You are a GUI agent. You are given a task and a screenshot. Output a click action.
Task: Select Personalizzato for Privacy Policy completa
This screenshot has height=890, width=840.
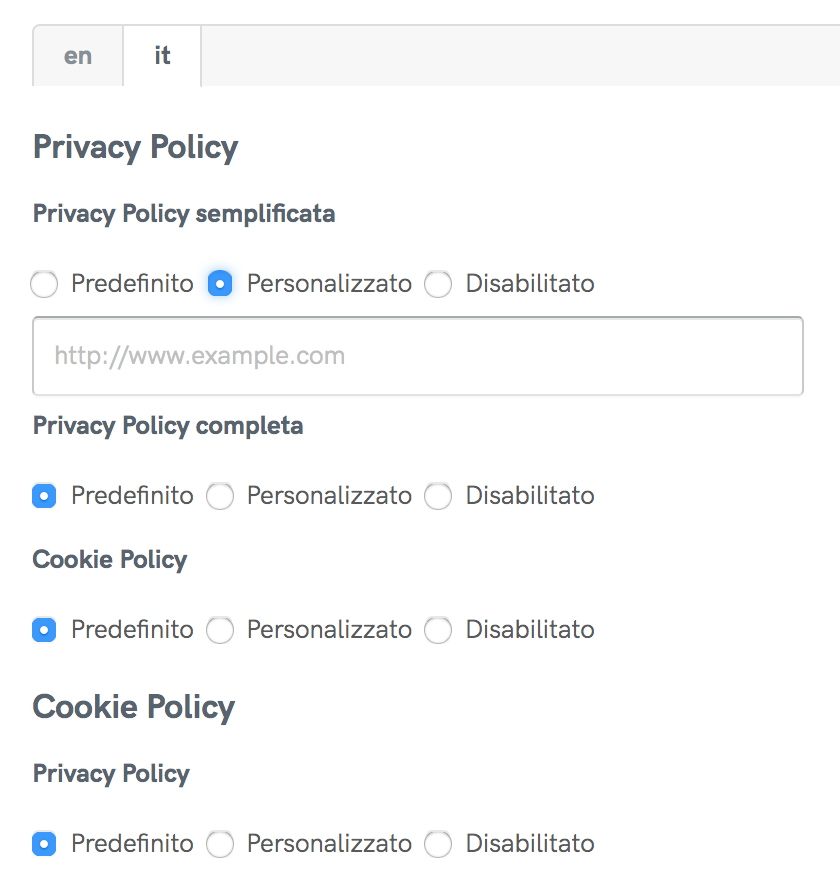point(220,496)
